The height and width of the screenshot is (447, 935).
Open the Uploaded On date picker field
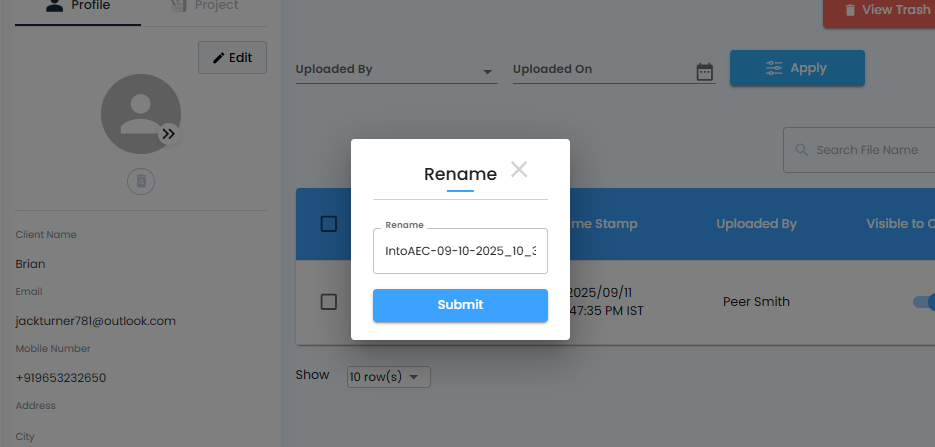602,70
